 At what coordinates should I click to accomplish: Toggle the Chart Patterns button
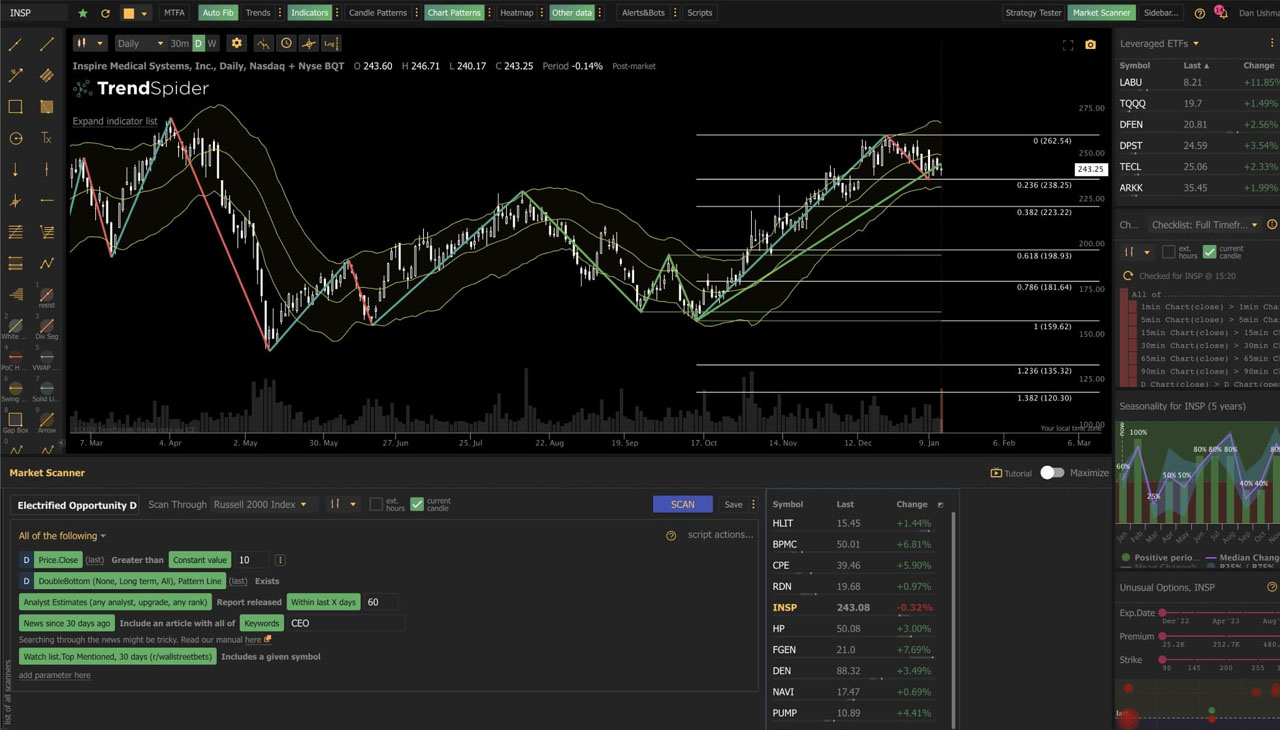pyautogui.click(x=454, y=13)
